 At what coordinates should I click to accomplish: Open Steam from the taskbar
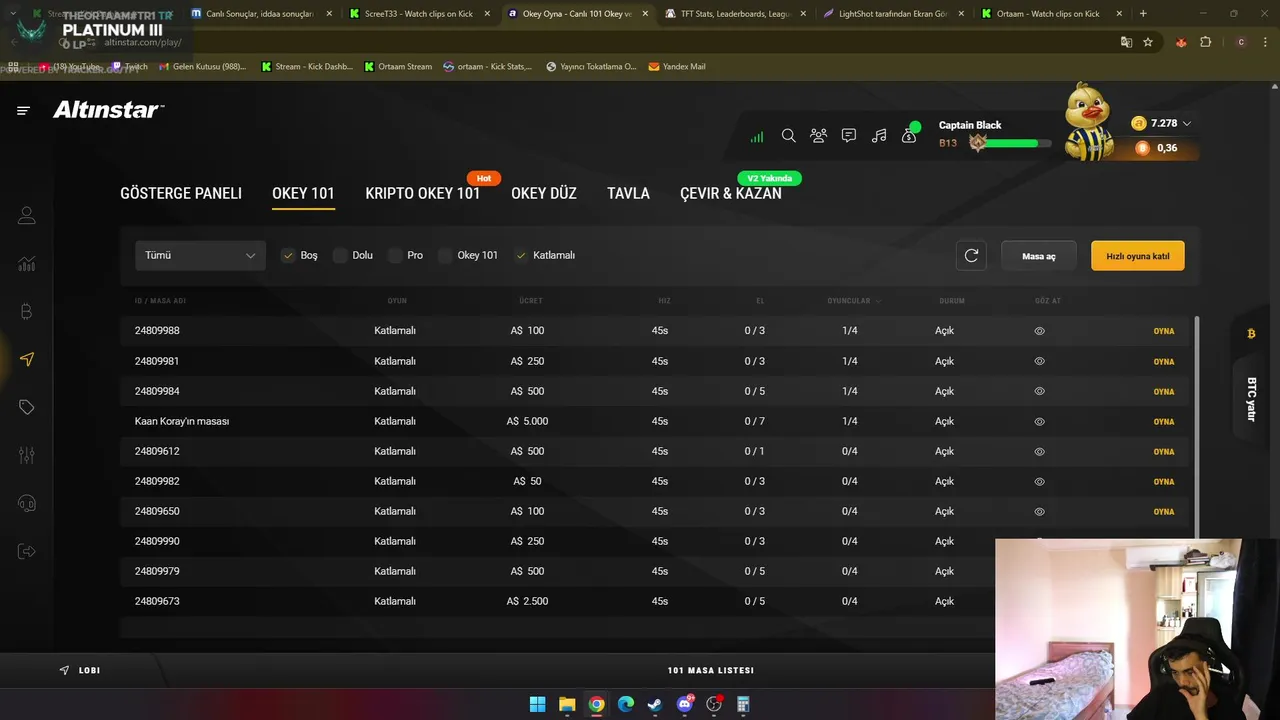(x=655, y=704)
